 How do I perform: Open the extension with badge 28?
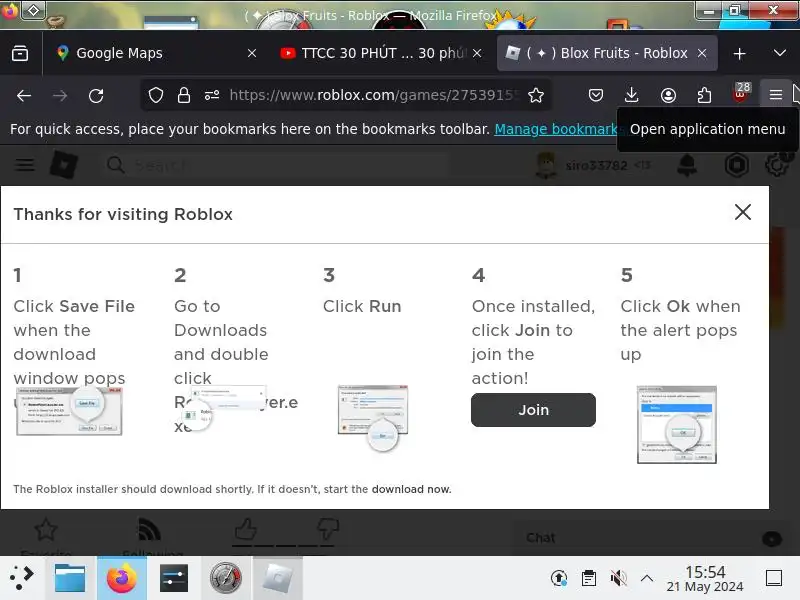tap(741, 93)
